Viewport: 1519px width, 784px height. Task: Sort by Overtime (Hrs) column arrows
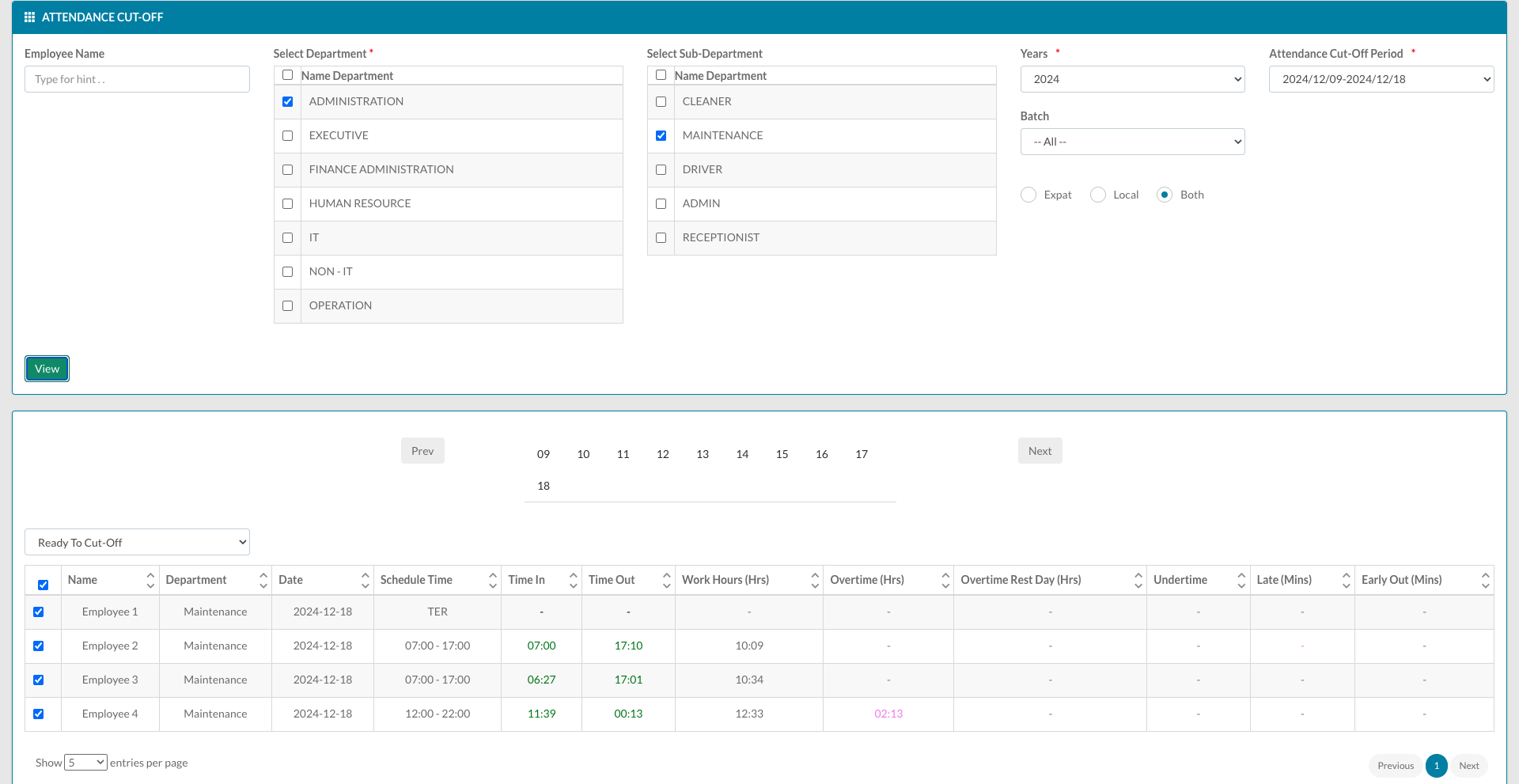point(945,580)
